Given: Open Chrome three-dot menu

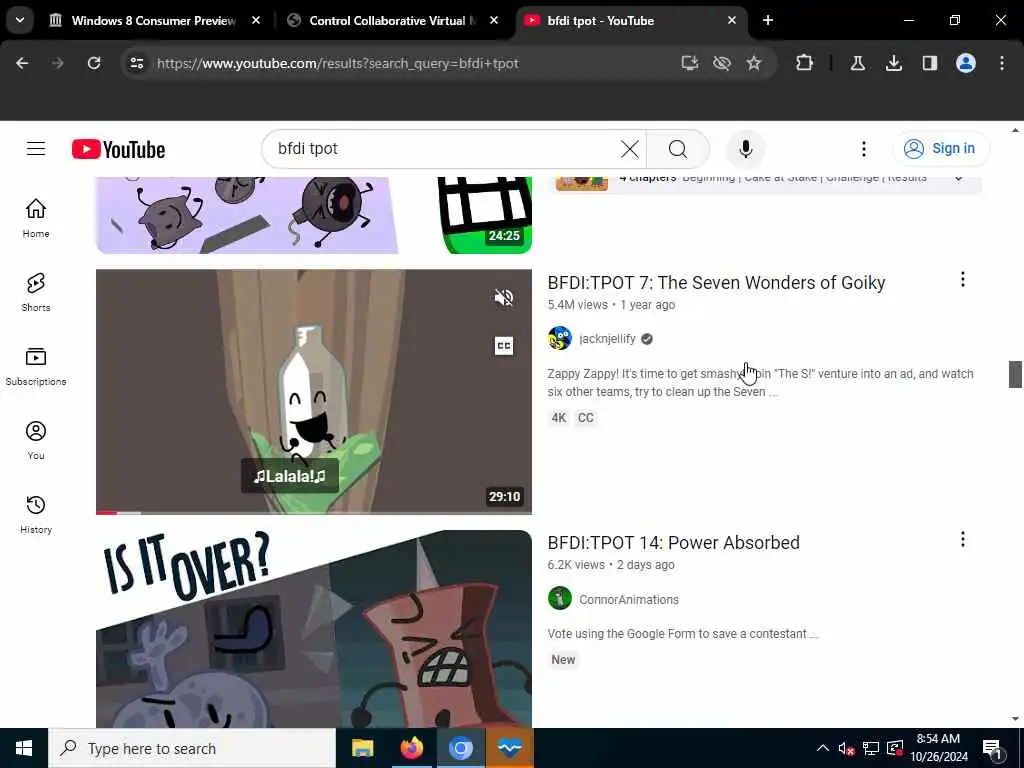Looking at the screenshot, I should [1002, 63].
